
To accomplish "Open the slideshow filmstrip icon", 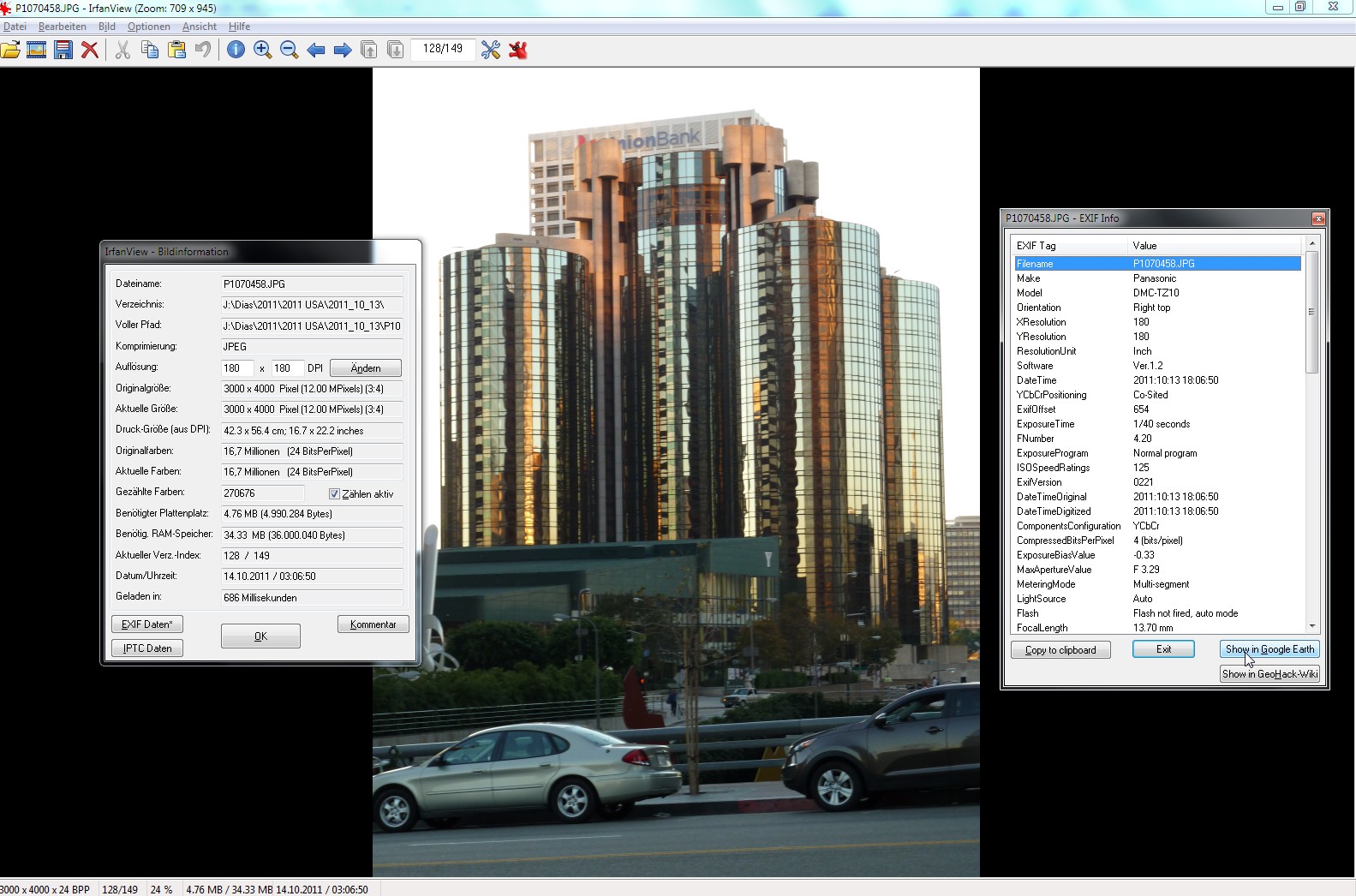I will coord(37,50).
